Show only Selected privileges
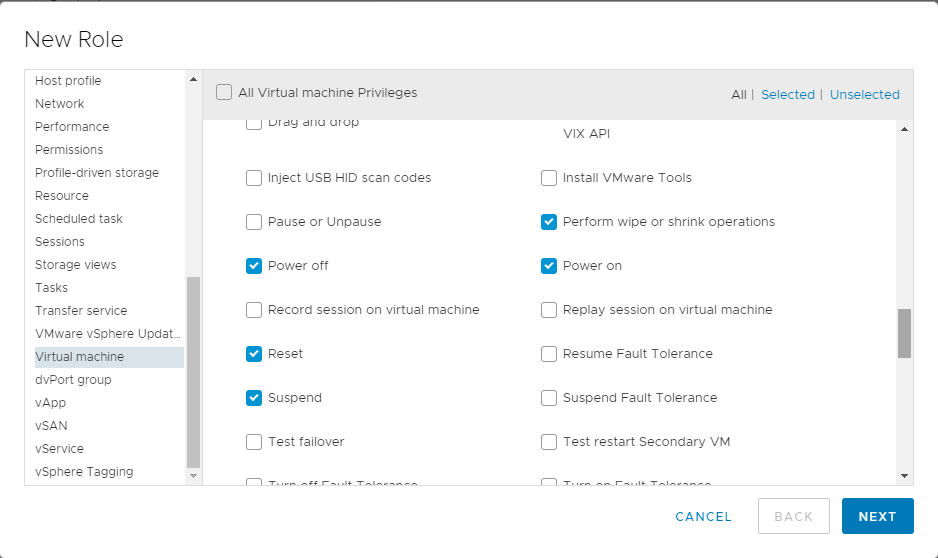This screenshot has width=938, height=558. pyautogui.click(x=787, y=95)
